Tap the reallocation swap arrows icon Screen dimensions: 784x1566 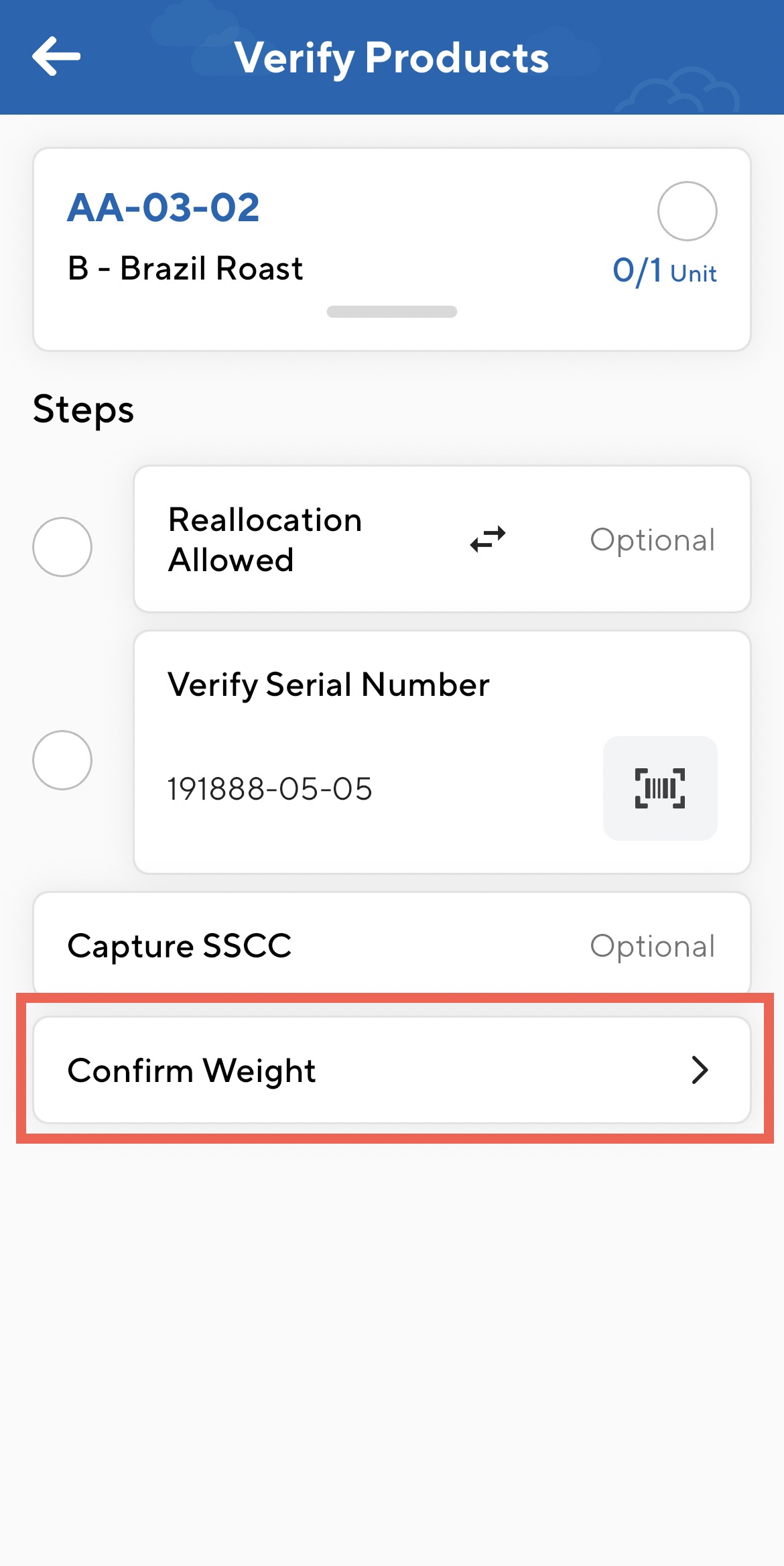tap(487, 539)
